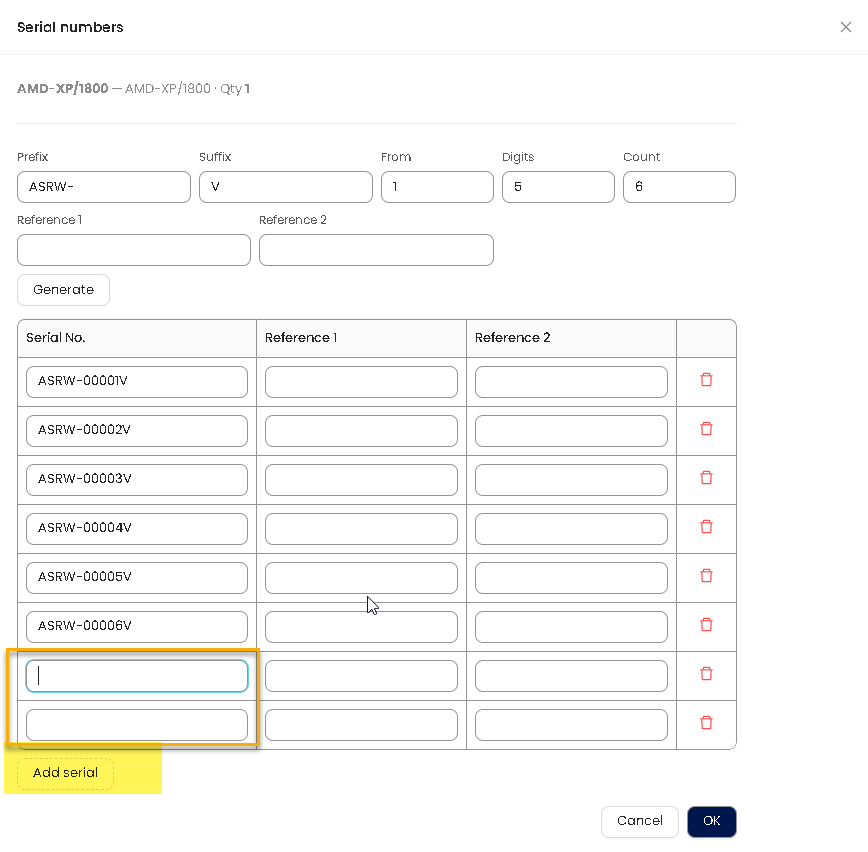Edit serial number ASRW-00004V
Viewport: 868px width, 852px height.
click(x=137, y=529)
